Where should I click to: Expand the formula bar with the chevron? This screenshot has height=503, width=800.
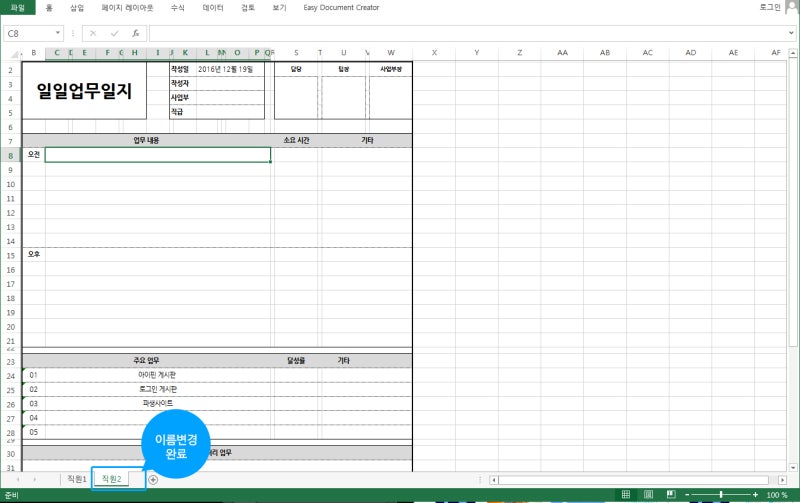[791, 33]
